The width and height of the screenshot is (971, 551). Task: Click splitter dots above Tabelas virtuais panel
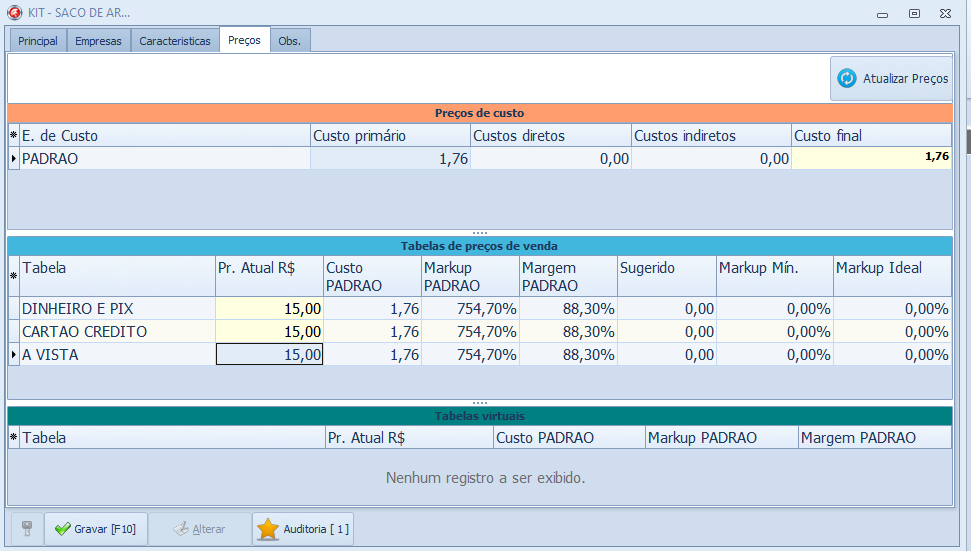pos(480,401)
